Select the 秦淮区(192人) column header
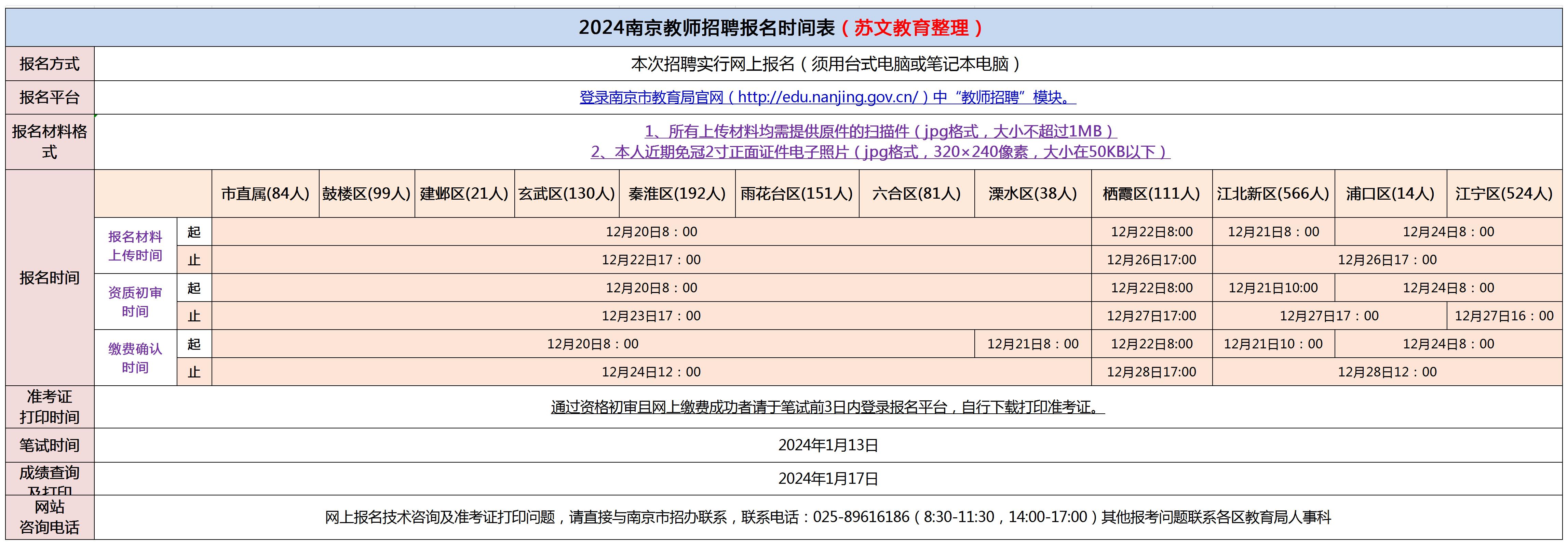 coord(677,194)
